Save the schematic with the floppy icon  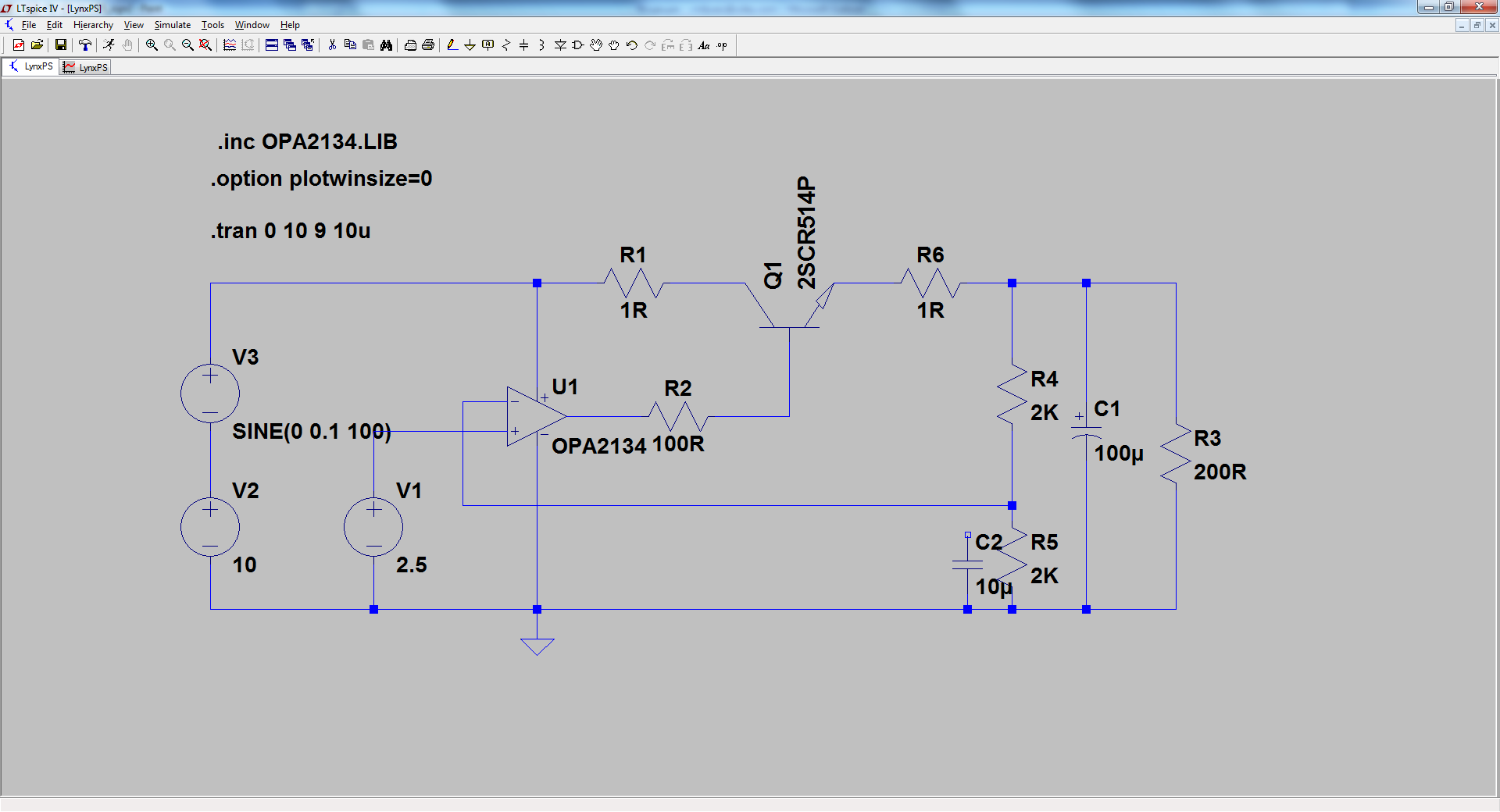coord(60,45)
